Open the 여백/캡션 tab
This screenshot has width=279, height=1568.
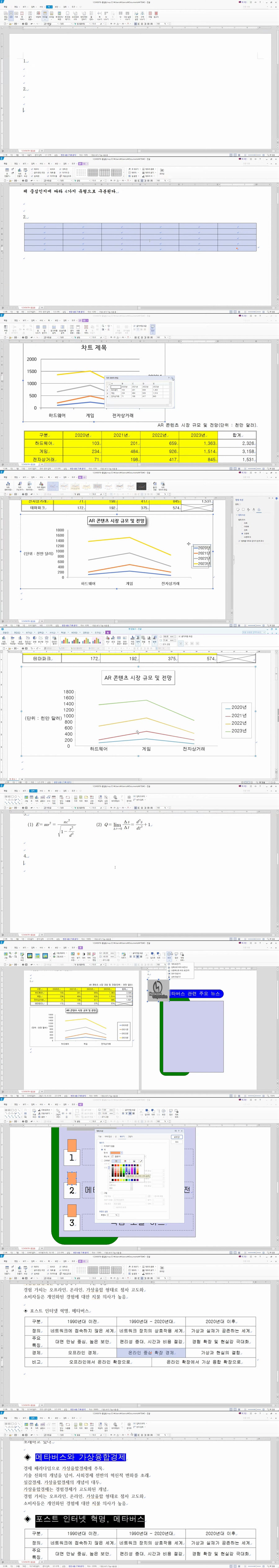pyautogui.click(x=108, y=1136)
